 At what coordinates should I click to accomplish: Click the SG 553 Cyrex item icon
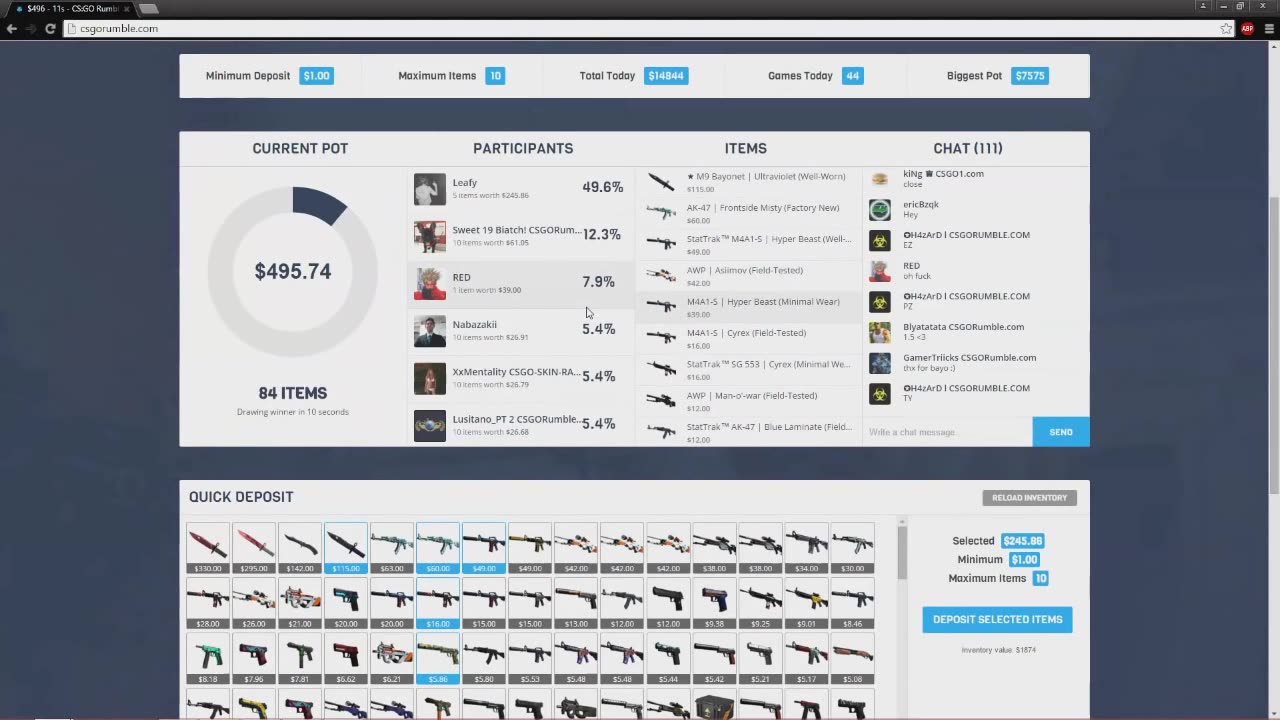[x=661, y=370]
